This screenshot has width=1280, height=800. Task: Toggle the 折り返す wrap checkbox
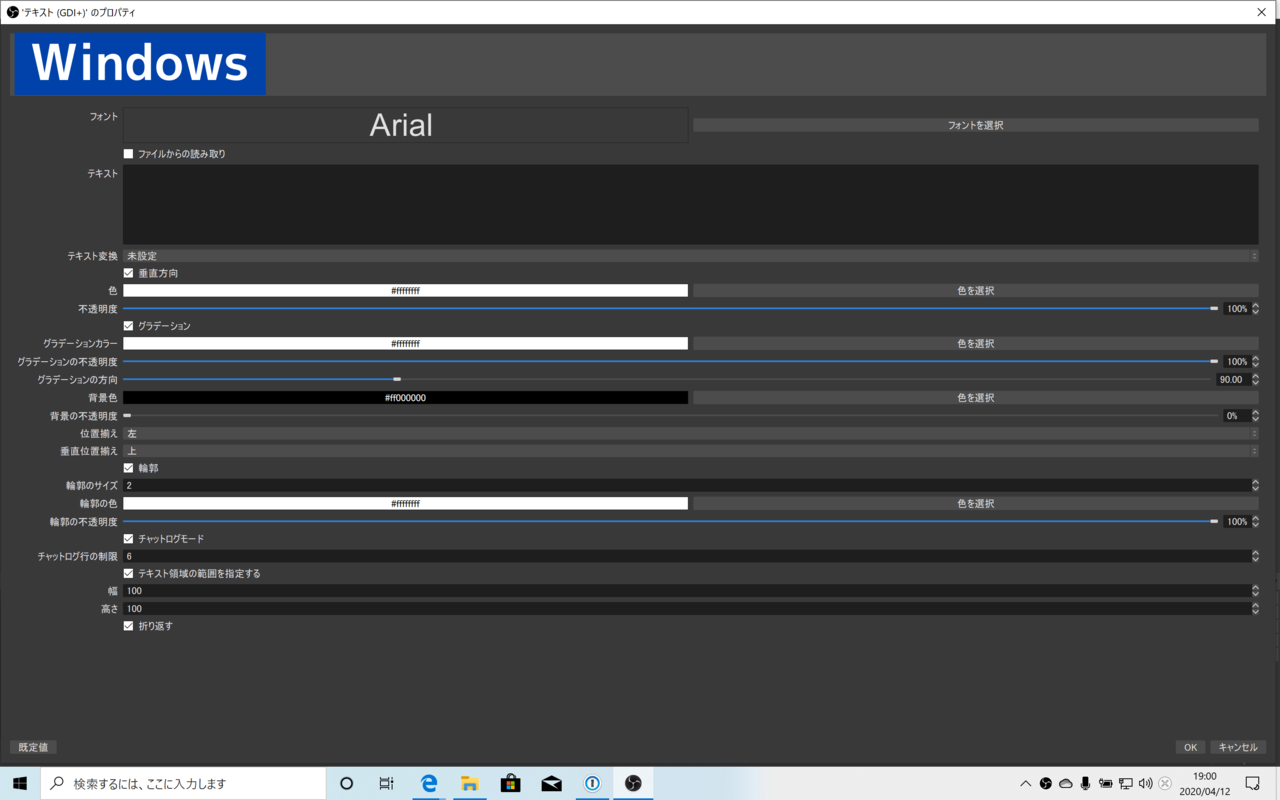point(128,626)
